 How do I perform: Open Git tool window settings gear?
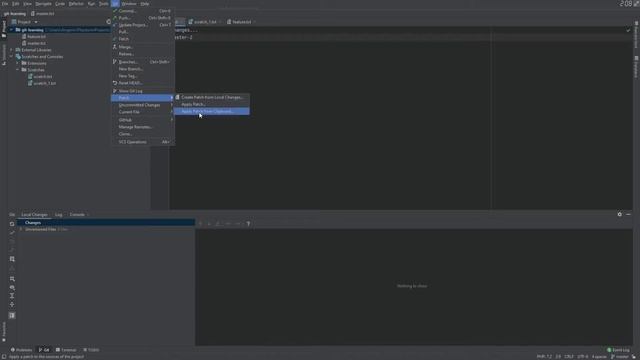620,214
